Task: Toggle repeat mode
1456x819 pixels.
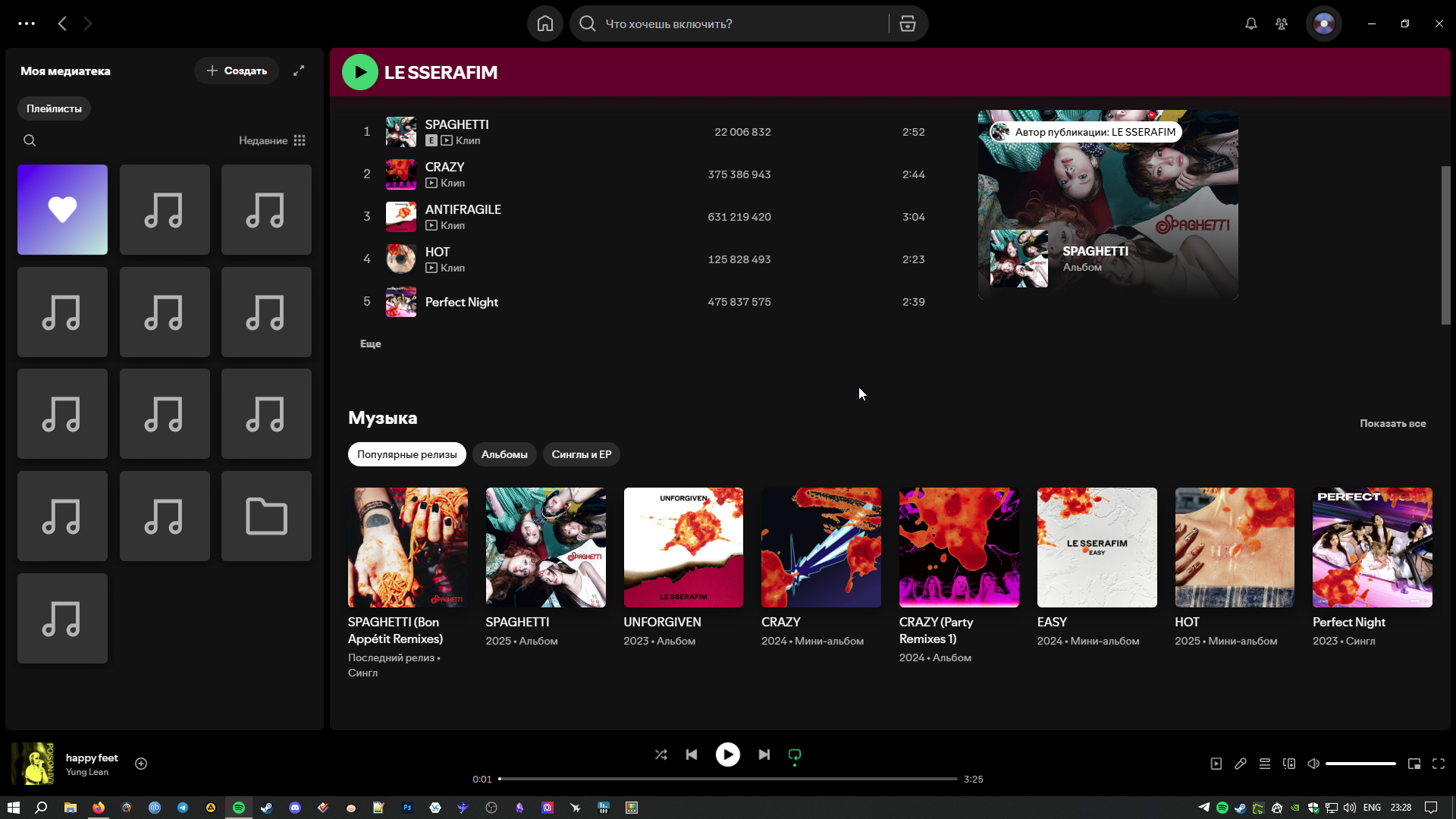Action: pos(794,755)
